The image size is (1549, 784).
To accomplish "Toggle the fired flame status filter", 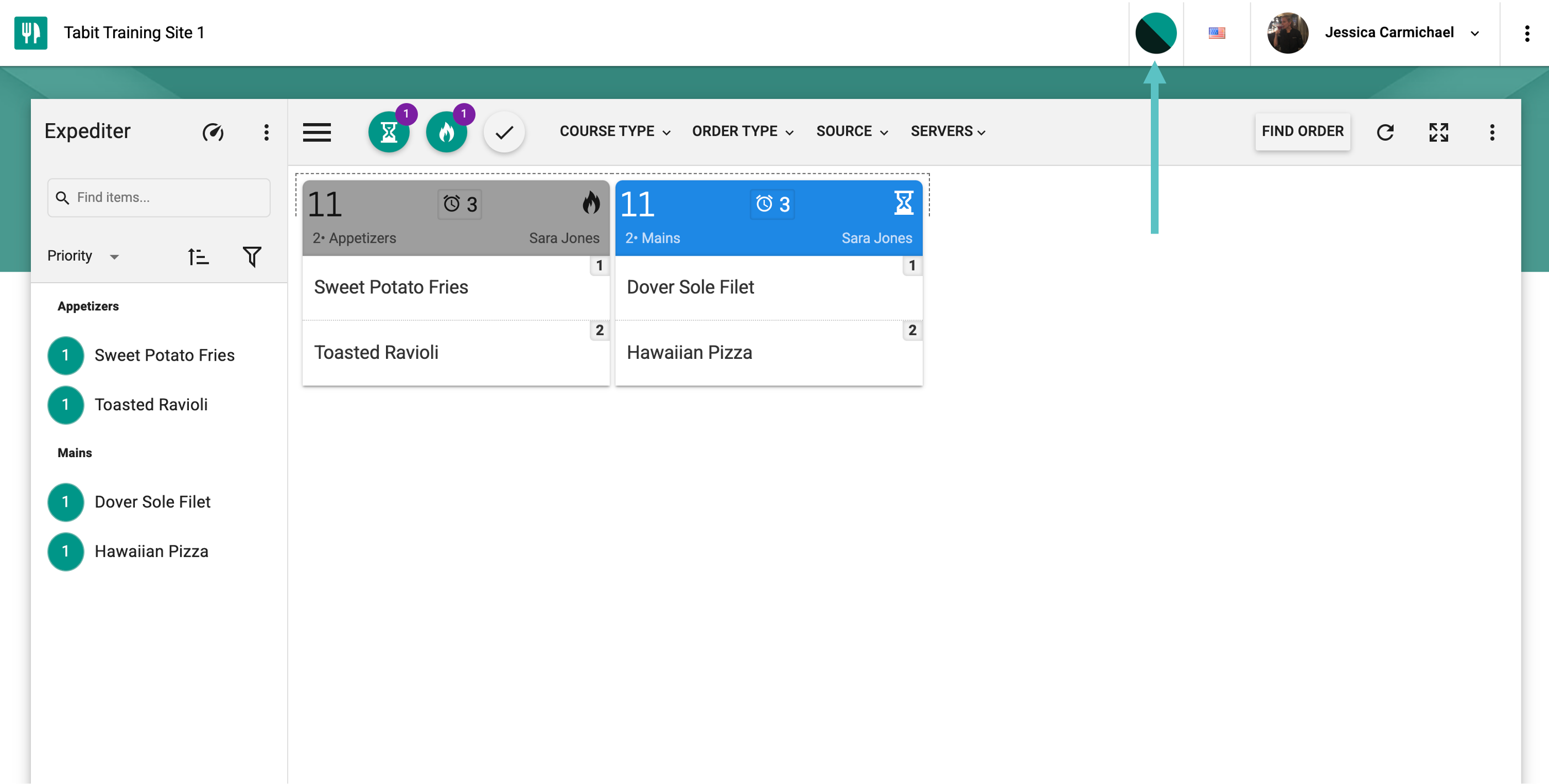I will click(446, 131).
